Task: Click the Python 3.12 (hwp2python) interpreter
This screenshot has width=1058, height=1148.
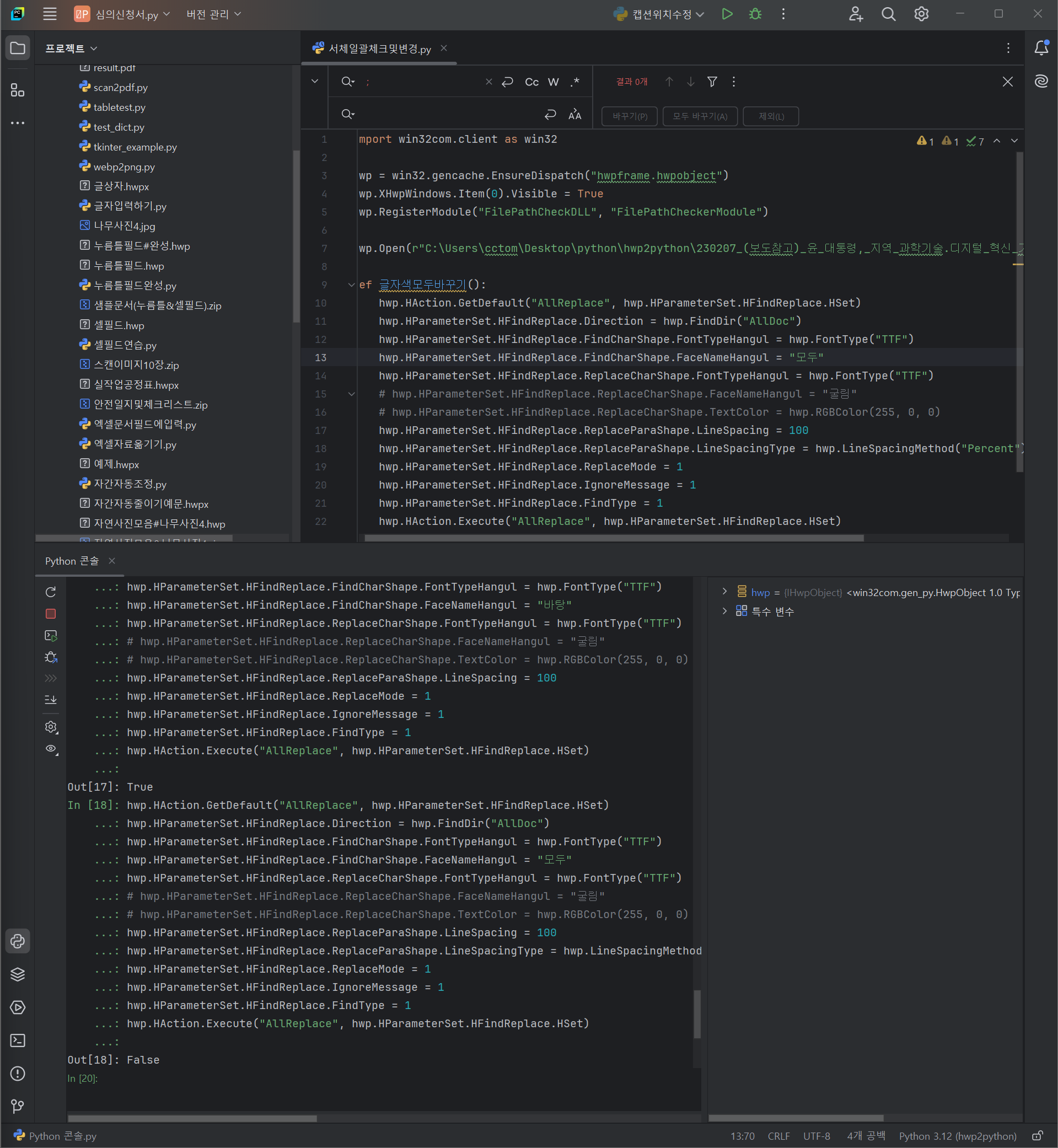Action: (x=957, y=1136)
